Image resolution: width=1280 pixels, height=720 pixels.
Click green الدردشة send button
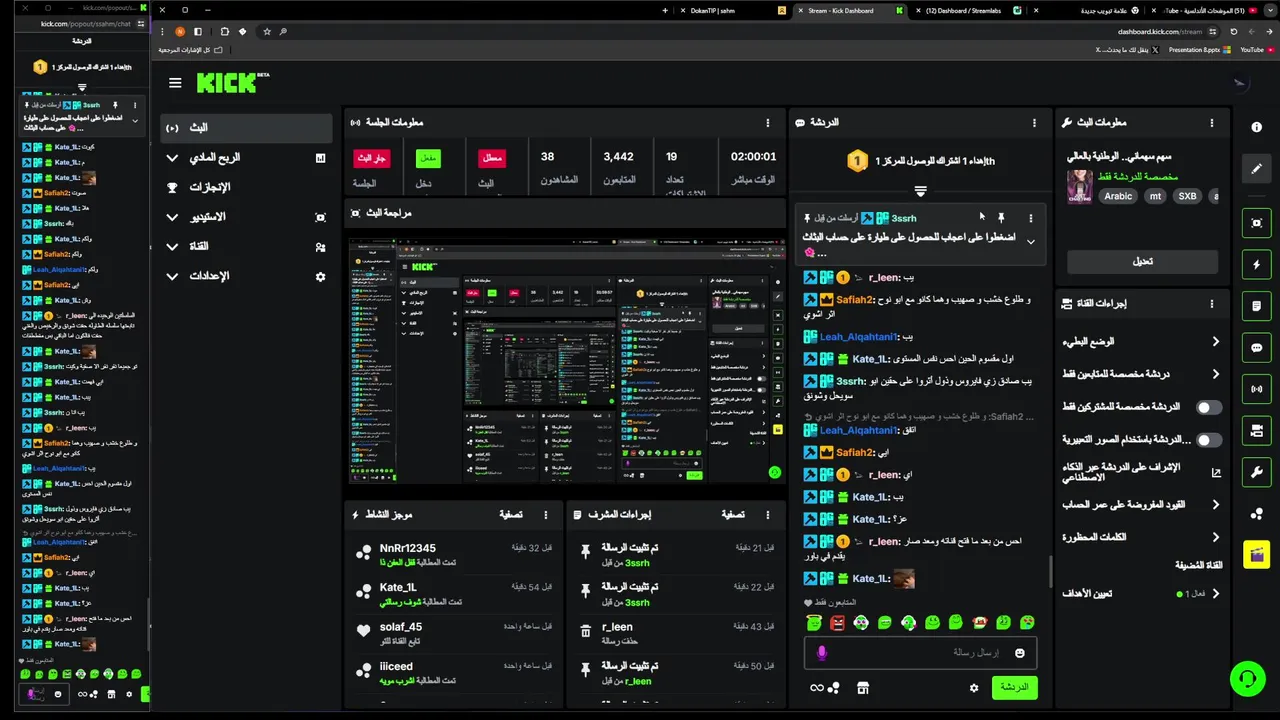click(x=1014, y=687)
